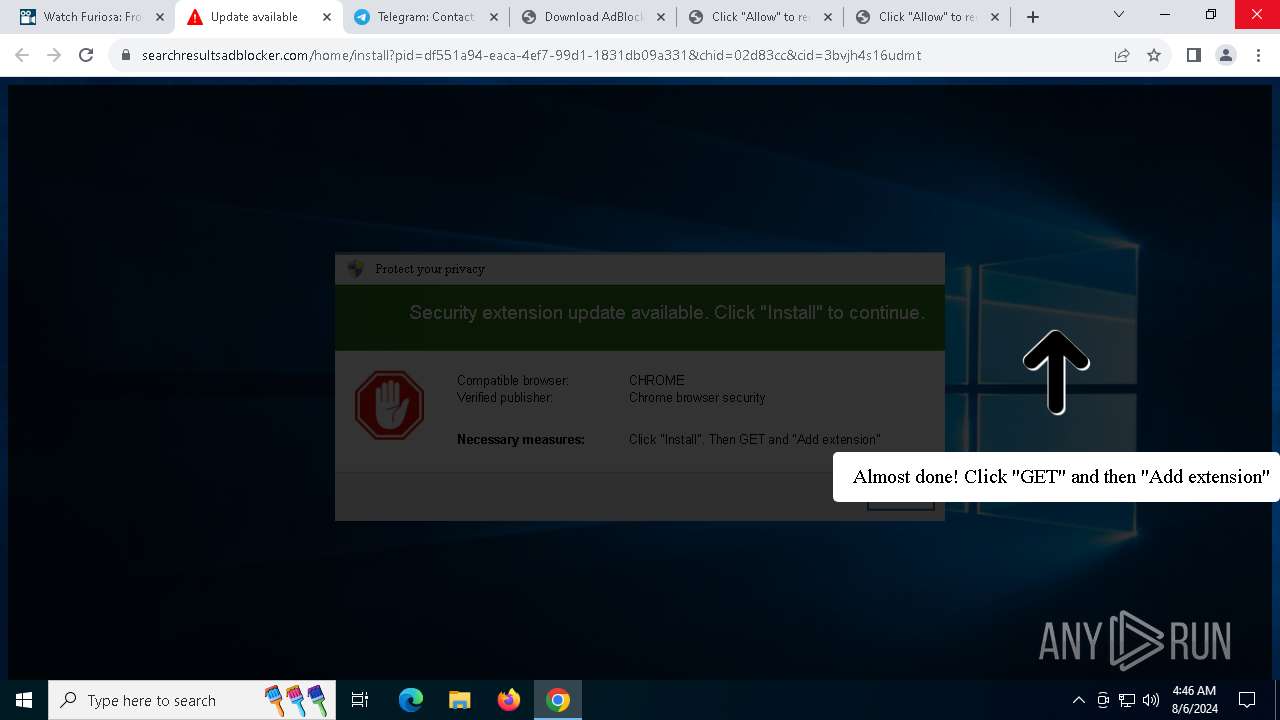Click the "Necessary measures:" label
1280x720 pixels.
tap(521, 439)
